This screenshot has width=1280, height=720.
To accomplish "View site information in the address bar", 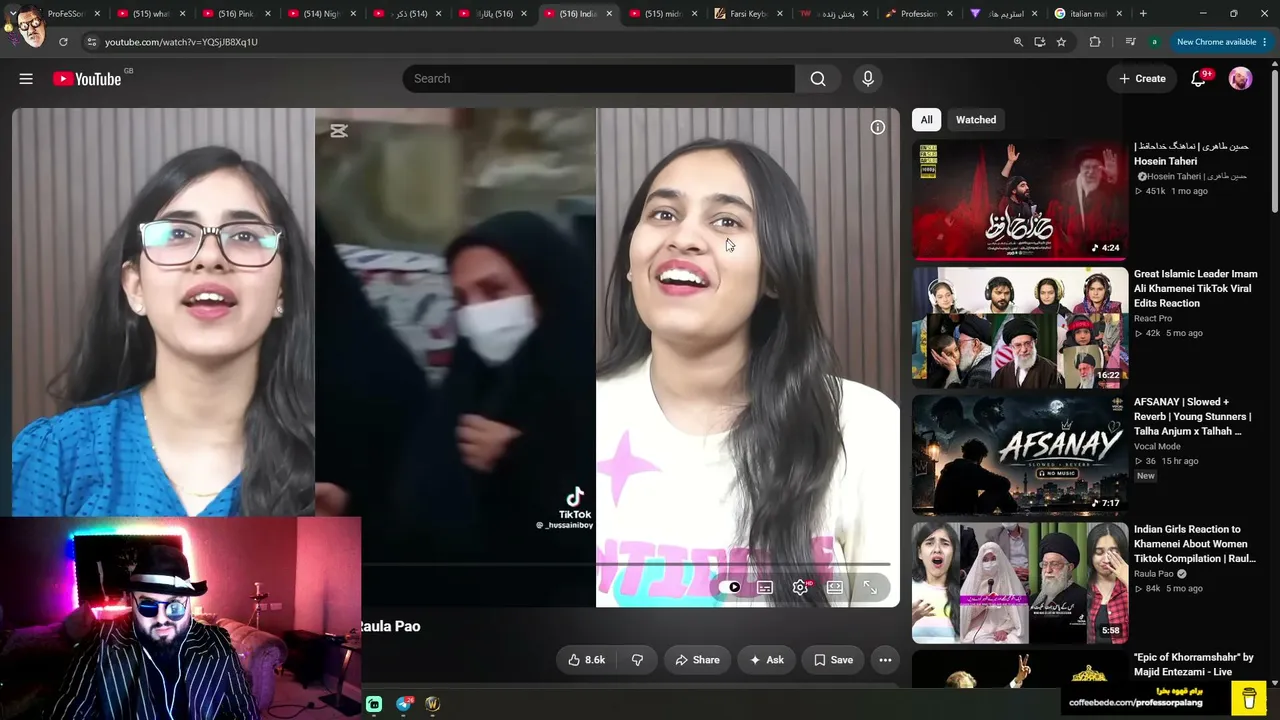I will click(x=91, y=42).
